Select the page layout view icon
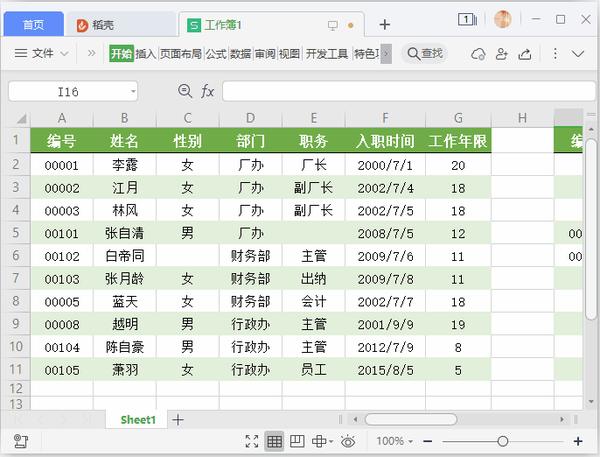600x457 pixels. (297, 441)
